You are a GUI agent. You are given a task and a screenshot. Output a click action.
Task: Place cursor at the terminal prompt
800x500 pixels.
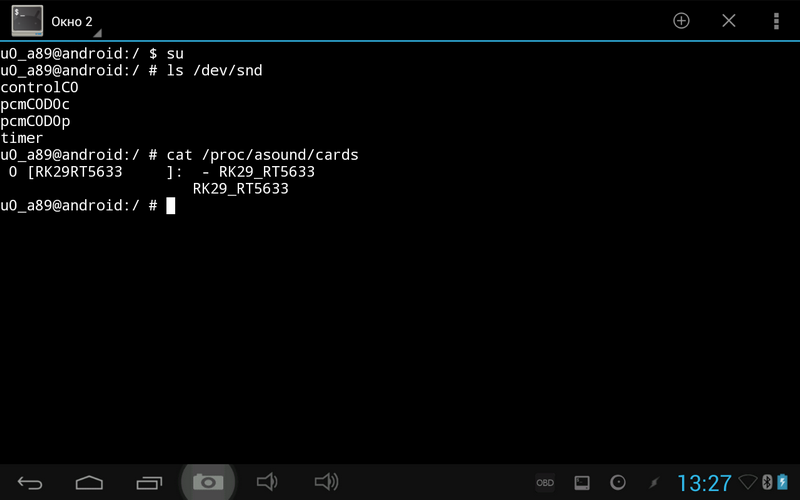(170, 206)
